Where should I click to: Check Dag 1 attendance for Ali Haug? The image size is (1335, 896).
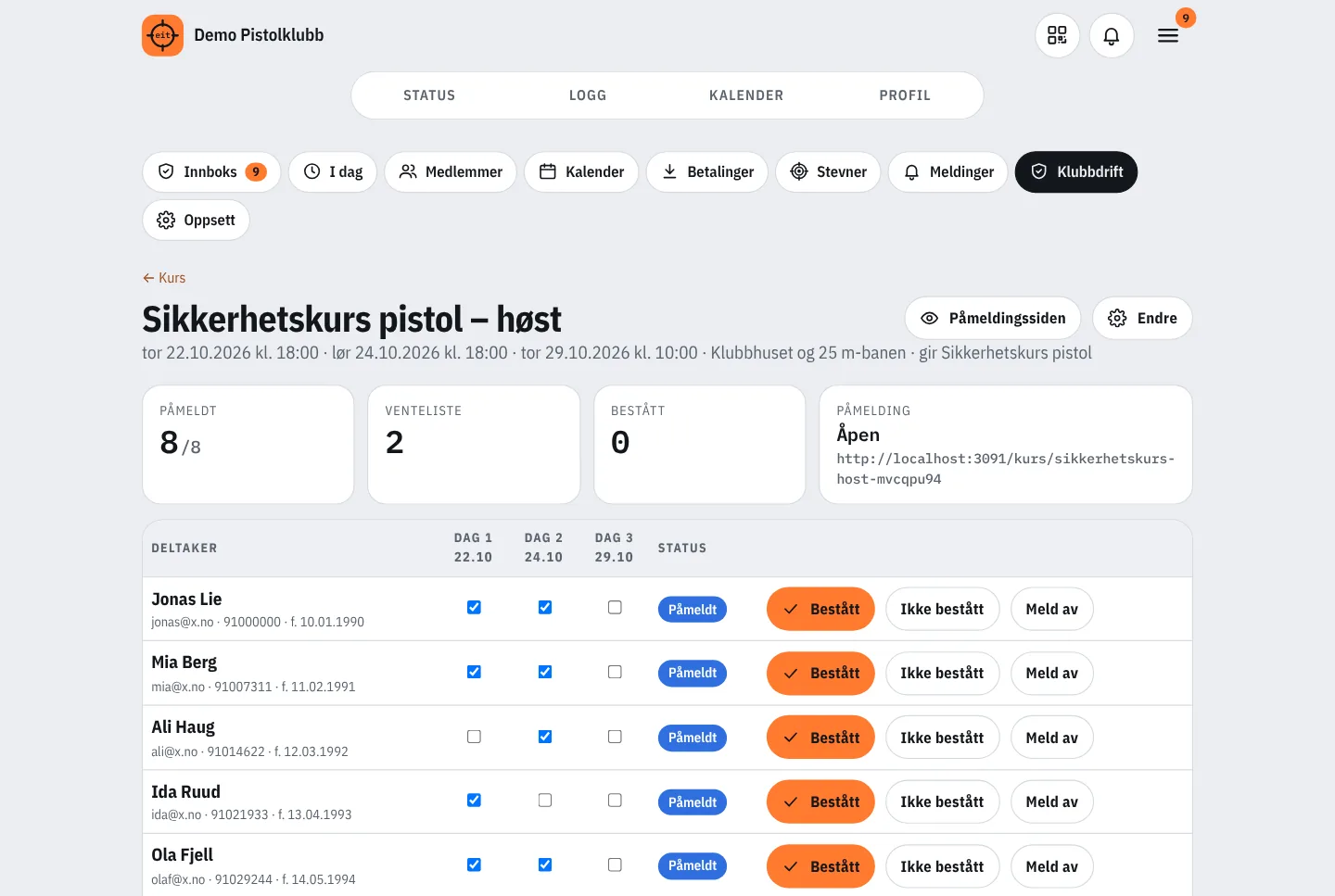click(474, 737)
